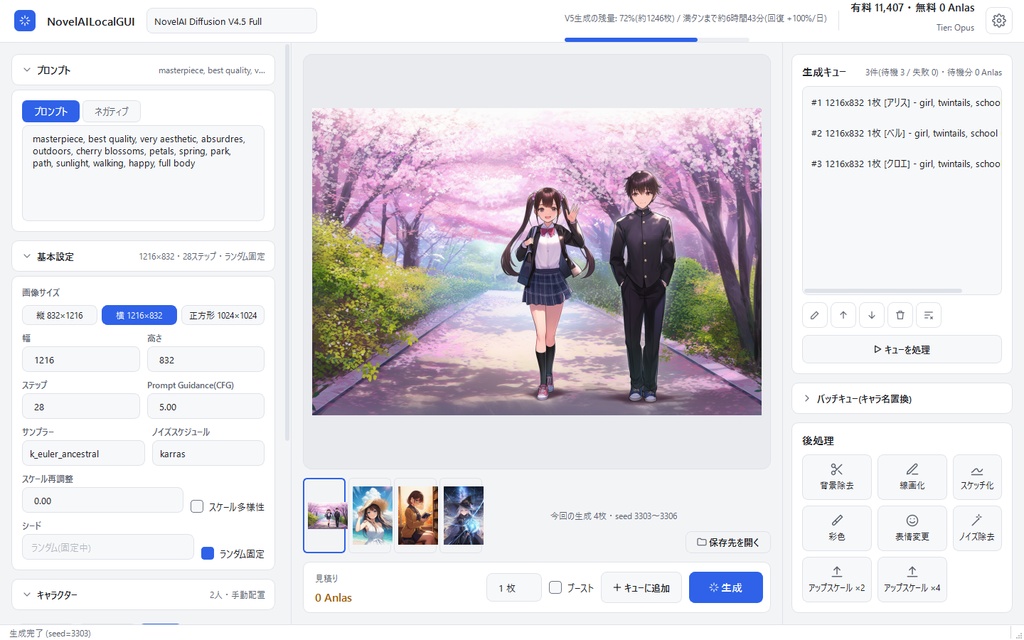Image resolution: width=1024 pixels, height=640 pixels.
Task: Open 表情変更 expression change tool
Action: pyautogui.click(x=912, y=528)
